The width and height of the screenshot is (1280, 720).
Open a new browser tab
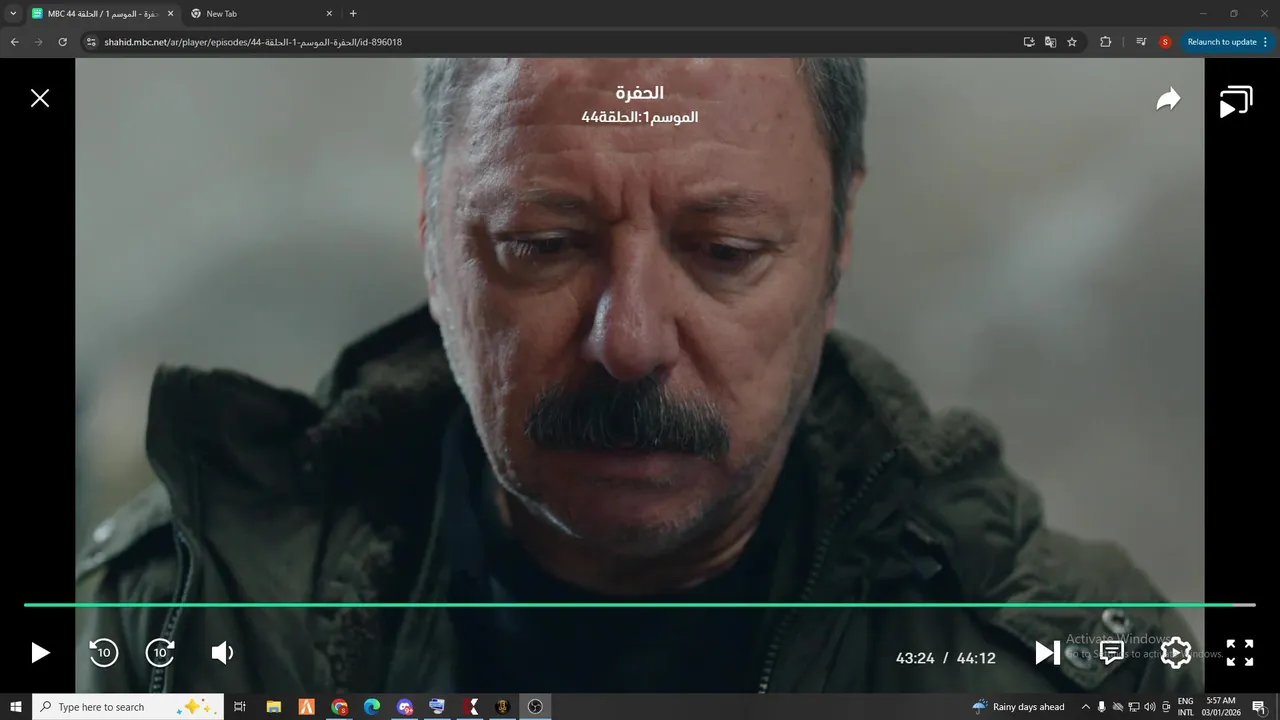[353, 14]
